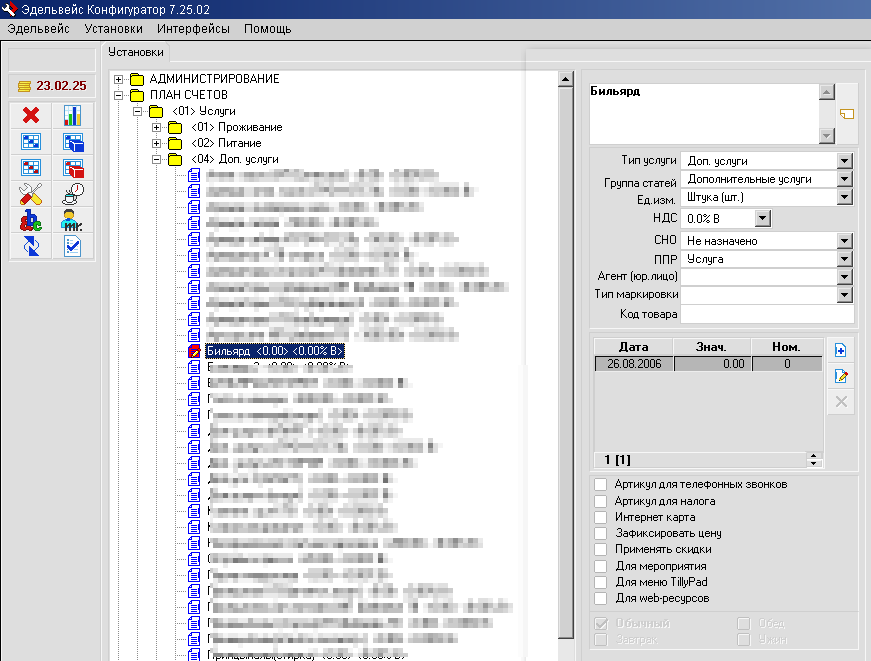Open the НДС rate dropdown

click(x=762, y=218)
